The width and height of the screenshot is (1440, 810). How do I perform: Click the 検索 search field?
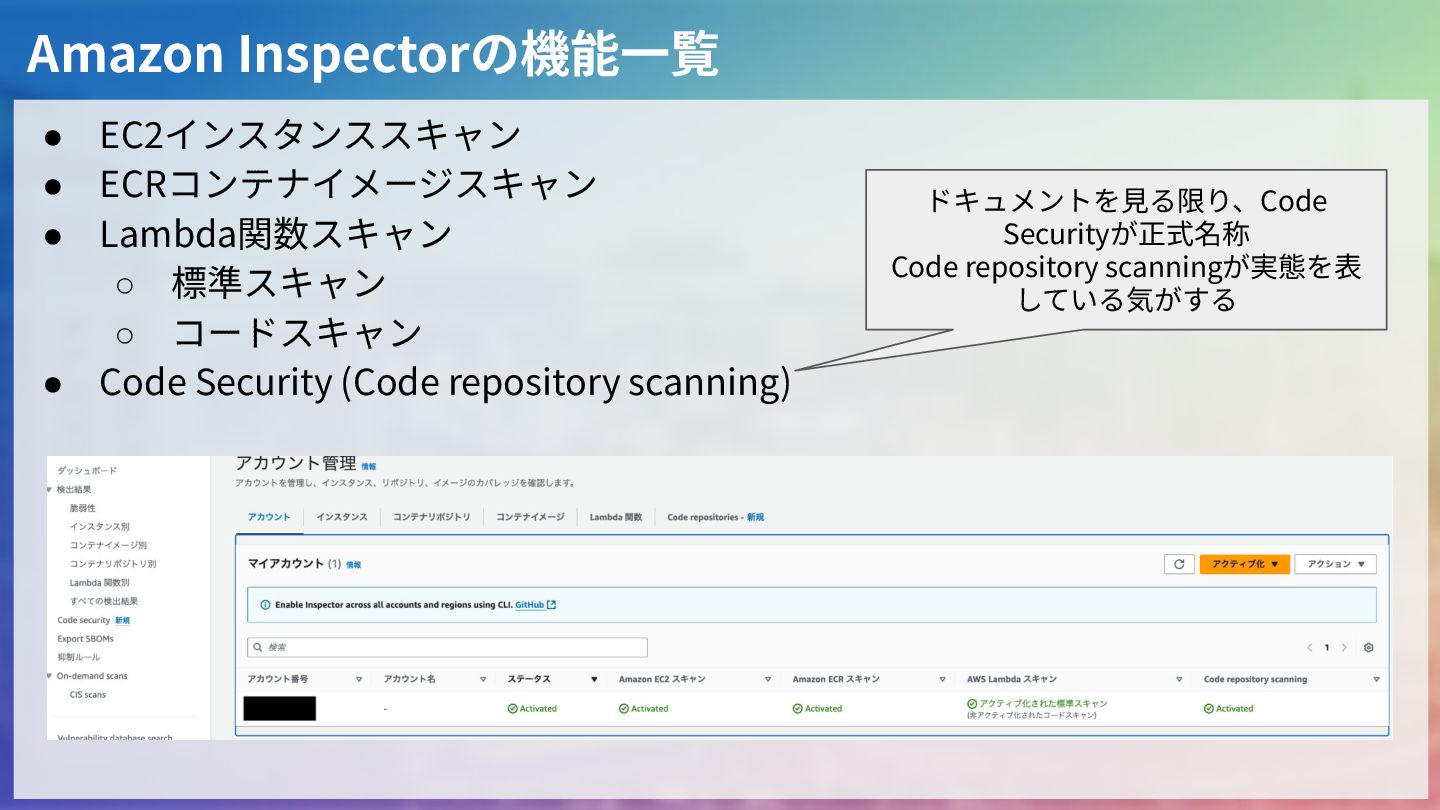[x=448, y=648]
